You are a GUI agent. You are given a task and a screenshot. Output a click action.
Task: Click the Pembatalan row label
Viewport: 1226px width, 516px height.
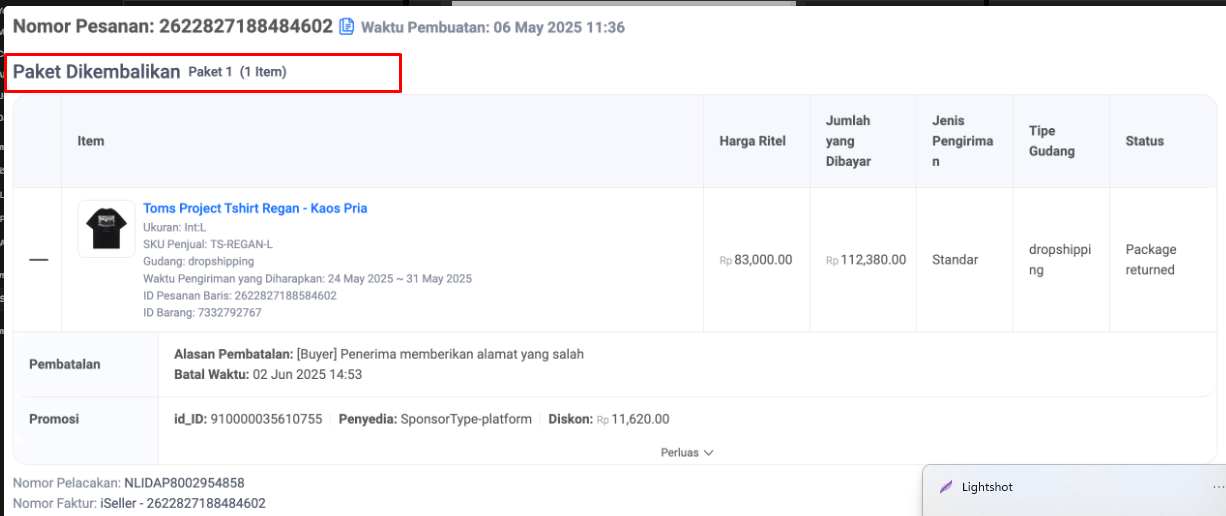65,364
